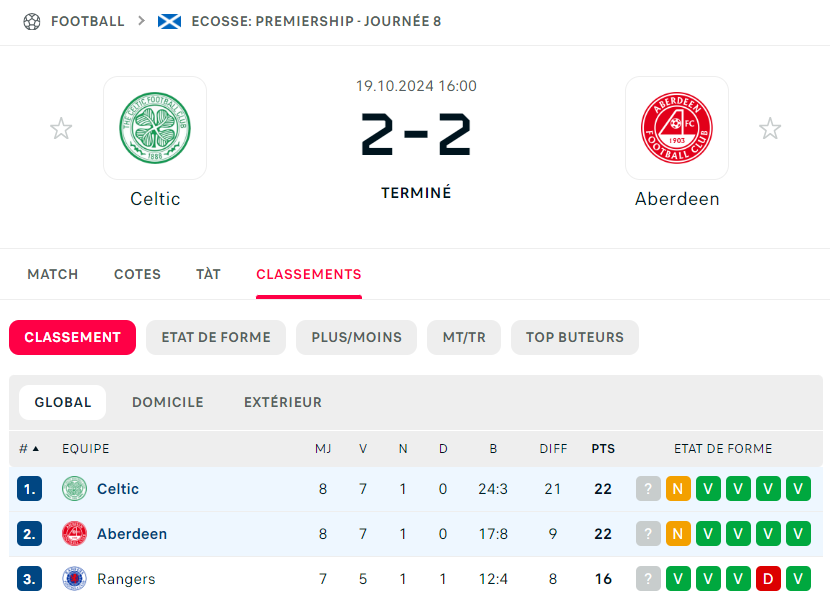This screenshot has width=830, height=600.
Task: Toggle favorite star next to Celtic
Action: (61, 128)
